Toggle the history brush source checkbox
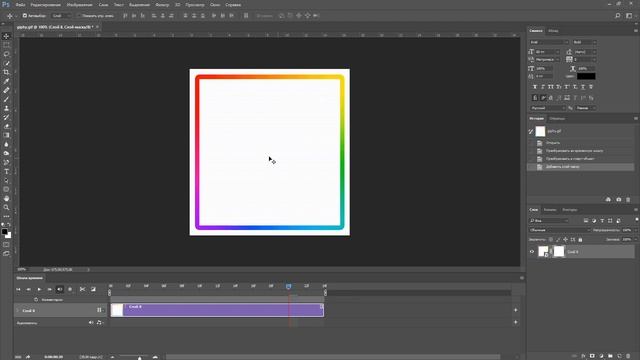Screen dimensions: 640x360 click(x=531, y=131)
